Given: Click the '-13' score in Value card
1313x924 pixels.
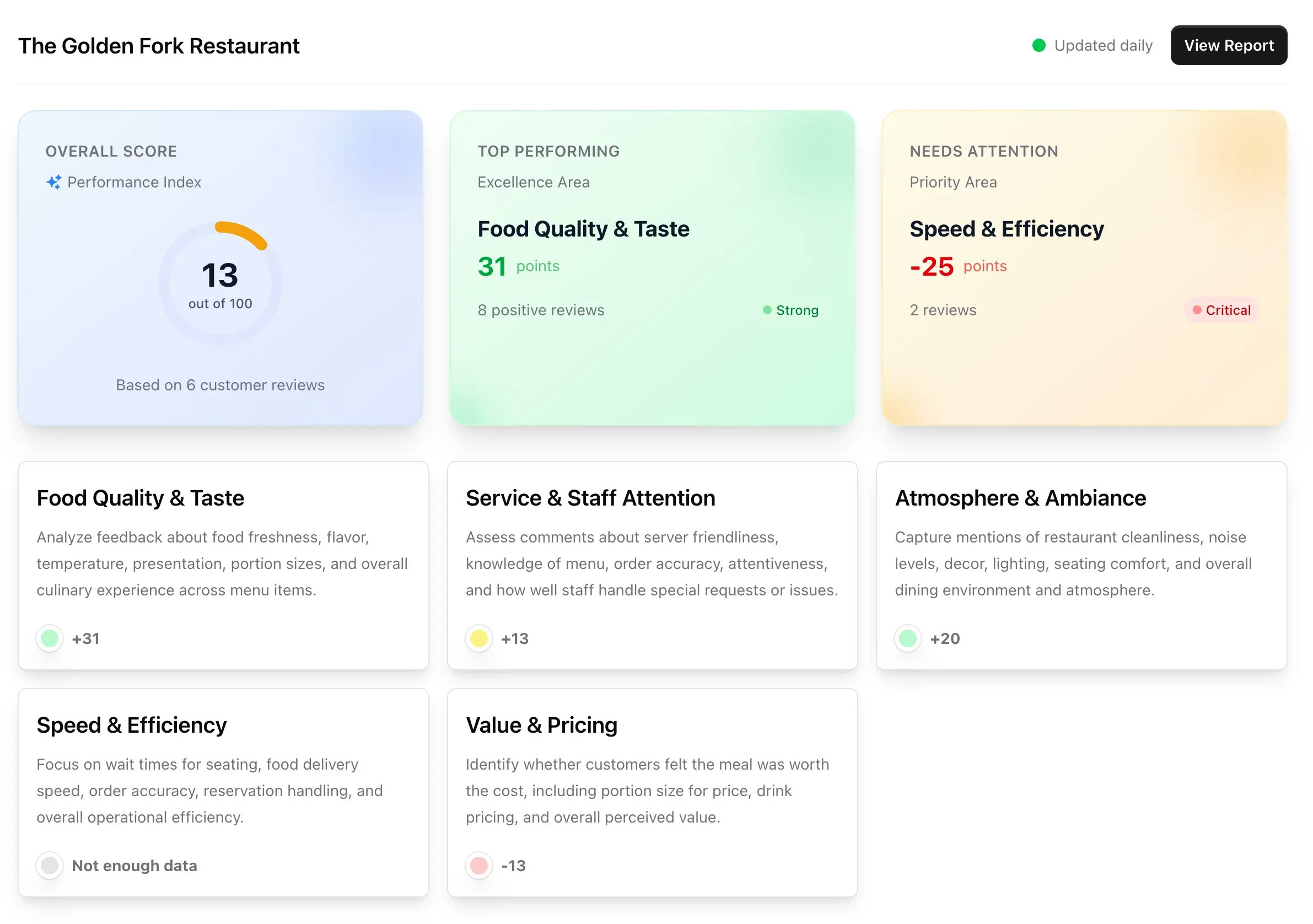Looking at the screenshot, I should click(x=513, y=865).
